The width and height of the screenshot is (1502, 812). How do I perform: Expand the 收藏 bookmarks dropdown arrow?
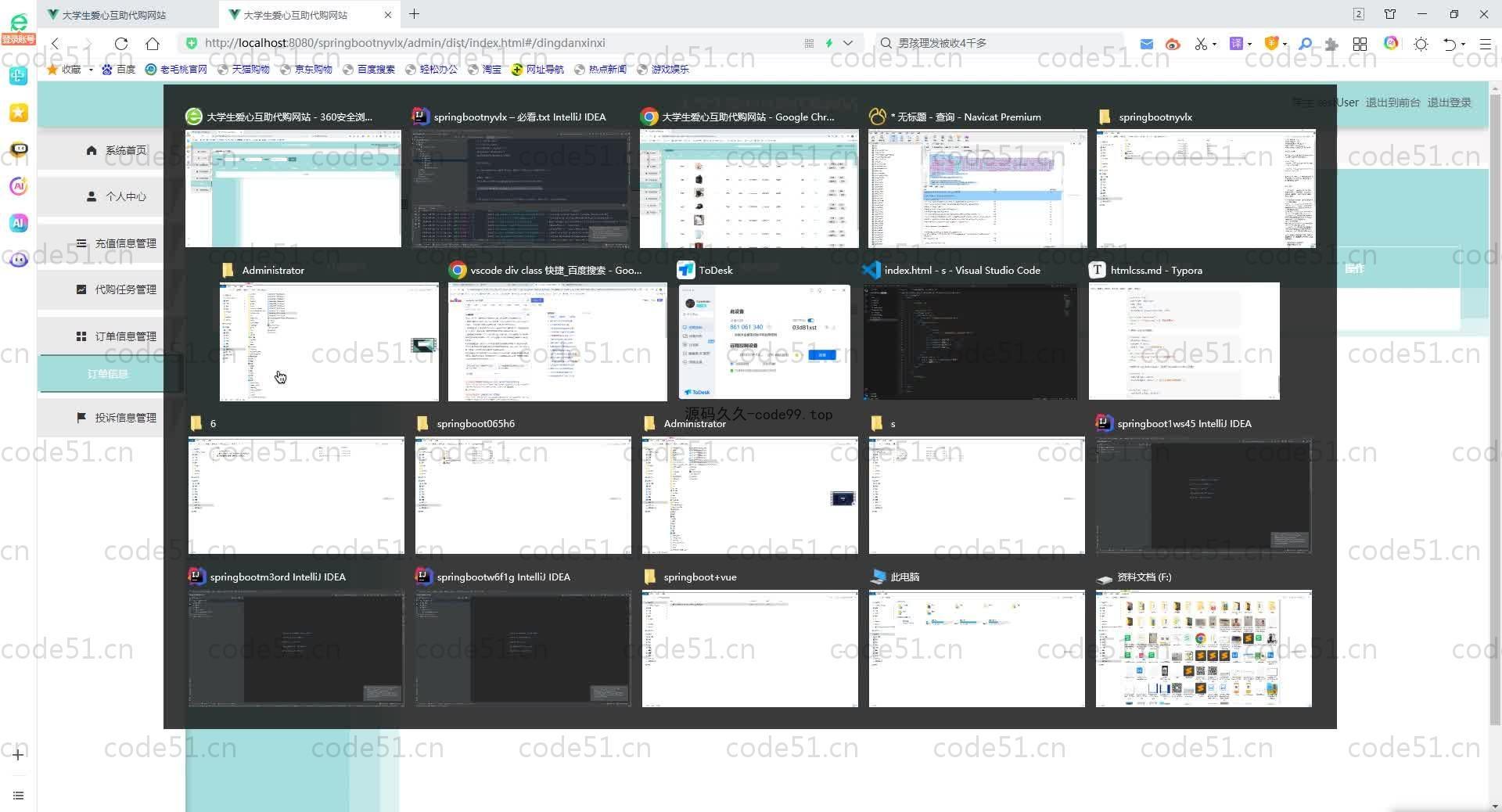(x=92, y=70)
